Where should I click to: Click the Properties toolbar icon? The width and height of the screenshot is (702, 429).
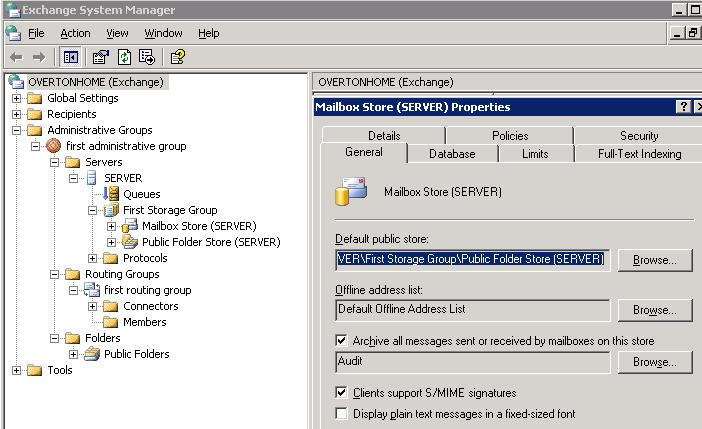pos(101,57)
